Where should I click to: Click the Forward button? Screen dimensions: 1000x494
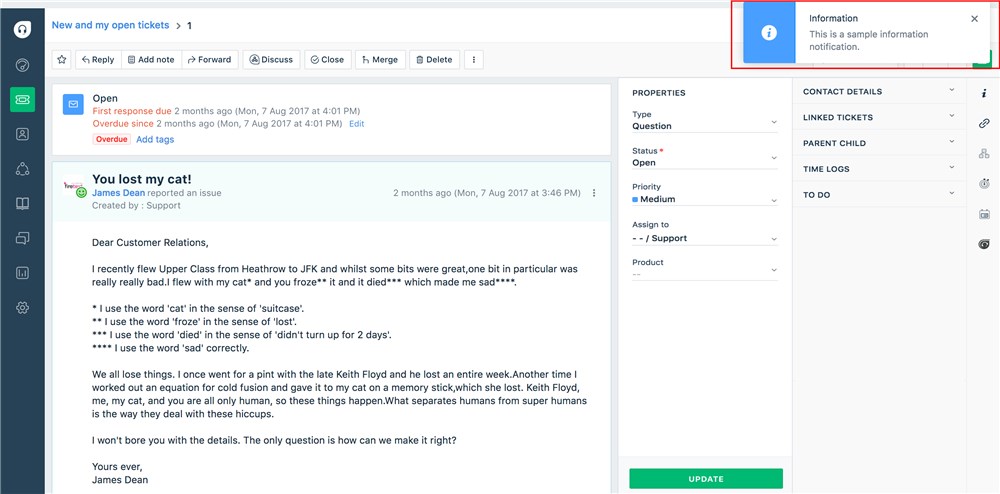pos(210,59)
